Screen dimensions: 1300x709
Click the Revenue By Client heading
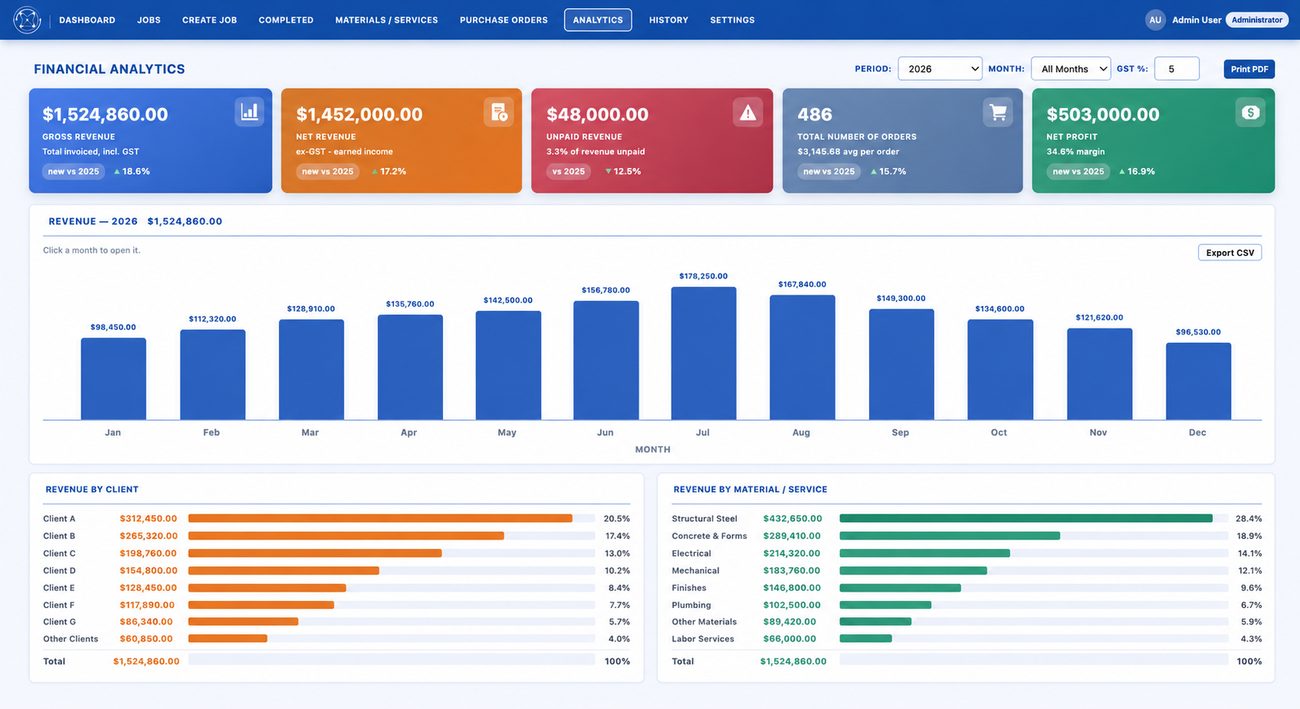point(92,490)
